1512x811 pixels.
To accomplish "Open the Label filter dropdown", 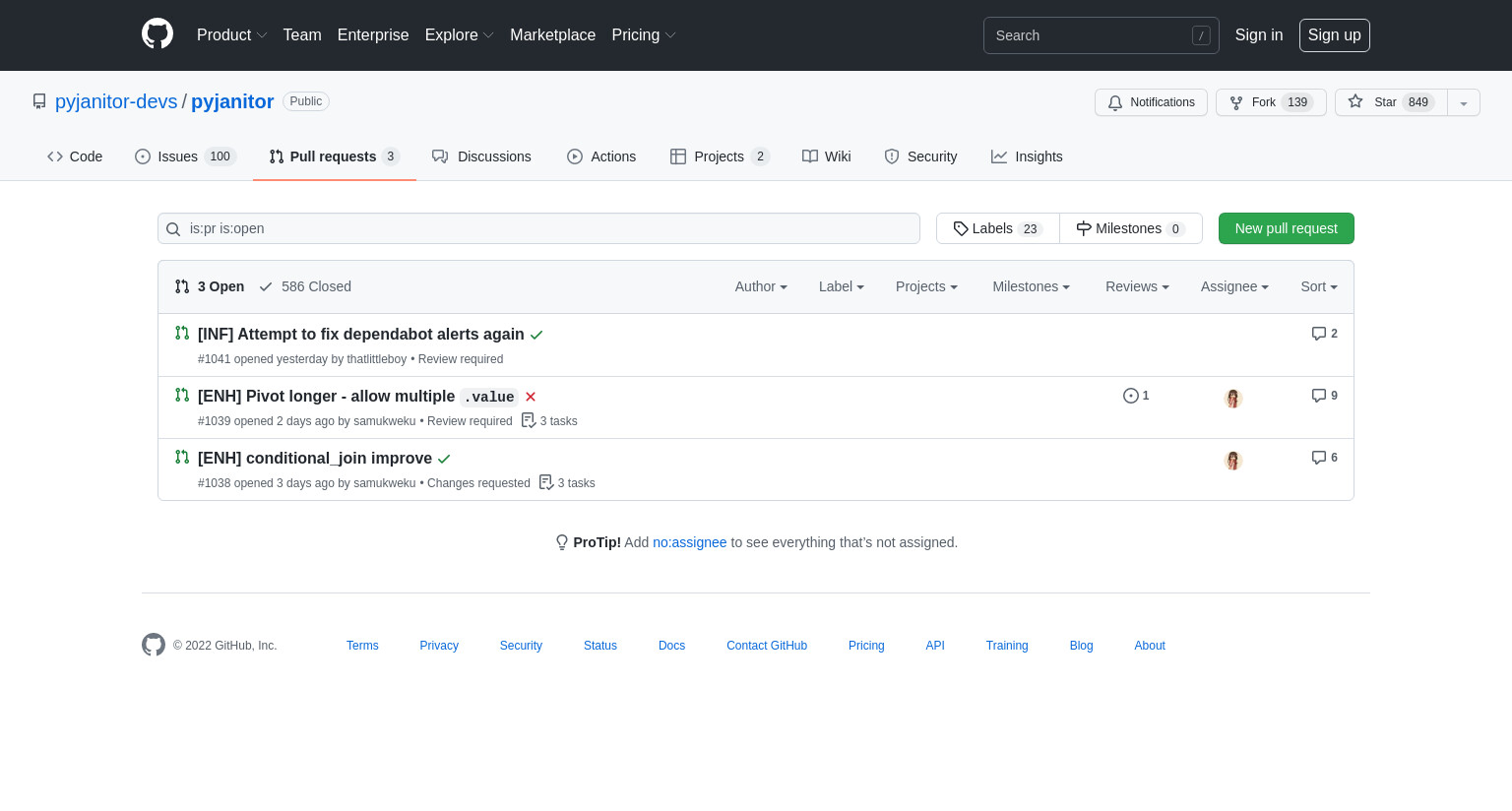I will 842,286.
